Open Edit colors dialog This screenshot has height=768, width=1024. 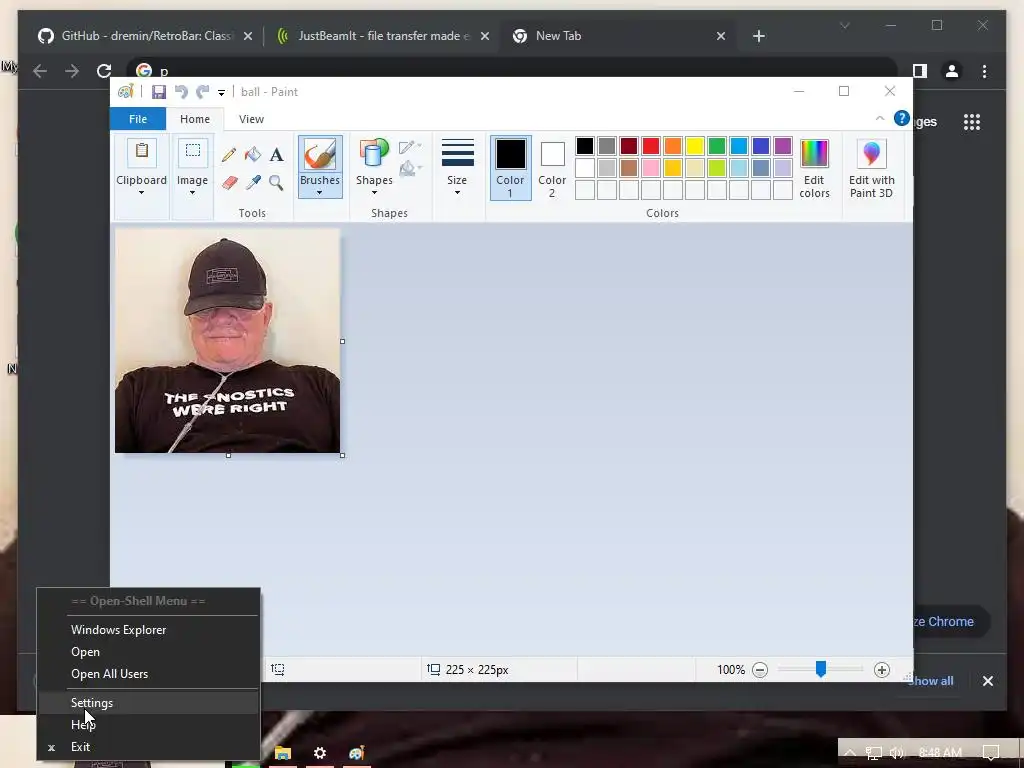point(814,168)
